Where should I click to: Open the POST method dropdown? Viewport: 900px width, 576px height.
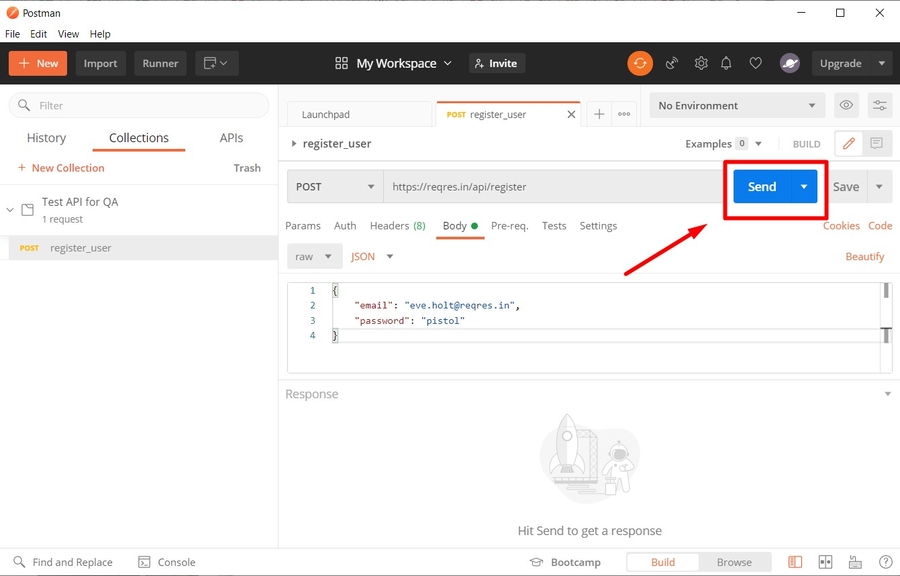(x=334, y=186)
